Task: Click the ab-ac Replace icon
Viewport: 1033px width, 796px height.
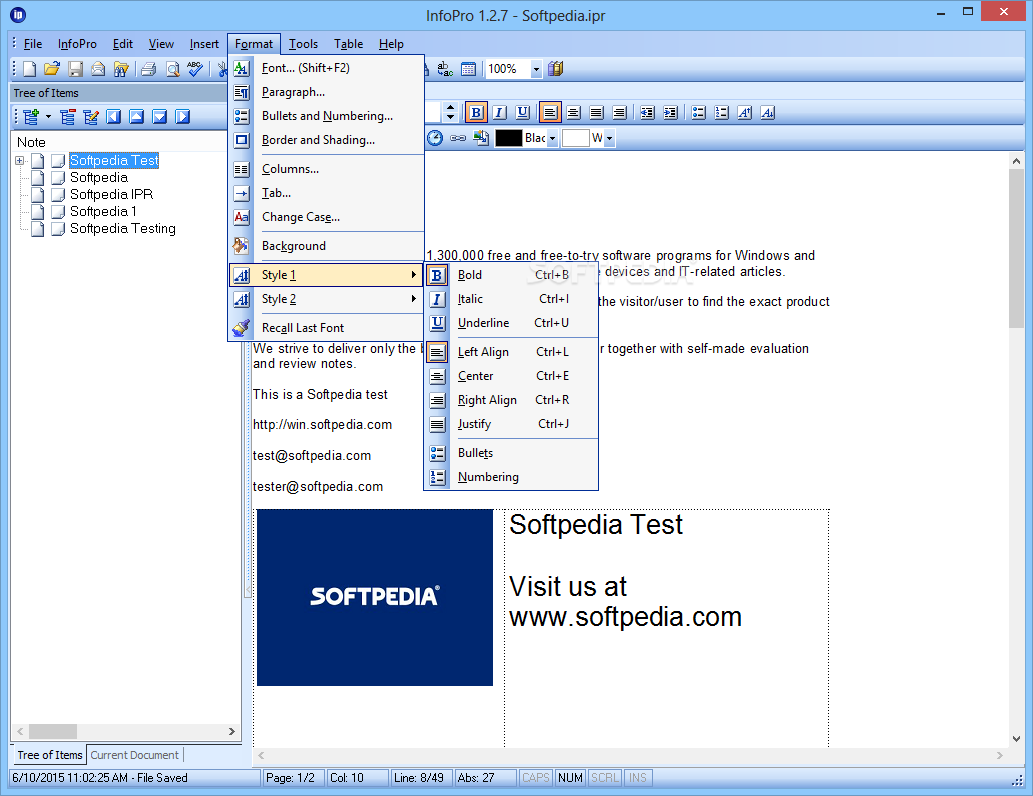Action: [445, 69]
